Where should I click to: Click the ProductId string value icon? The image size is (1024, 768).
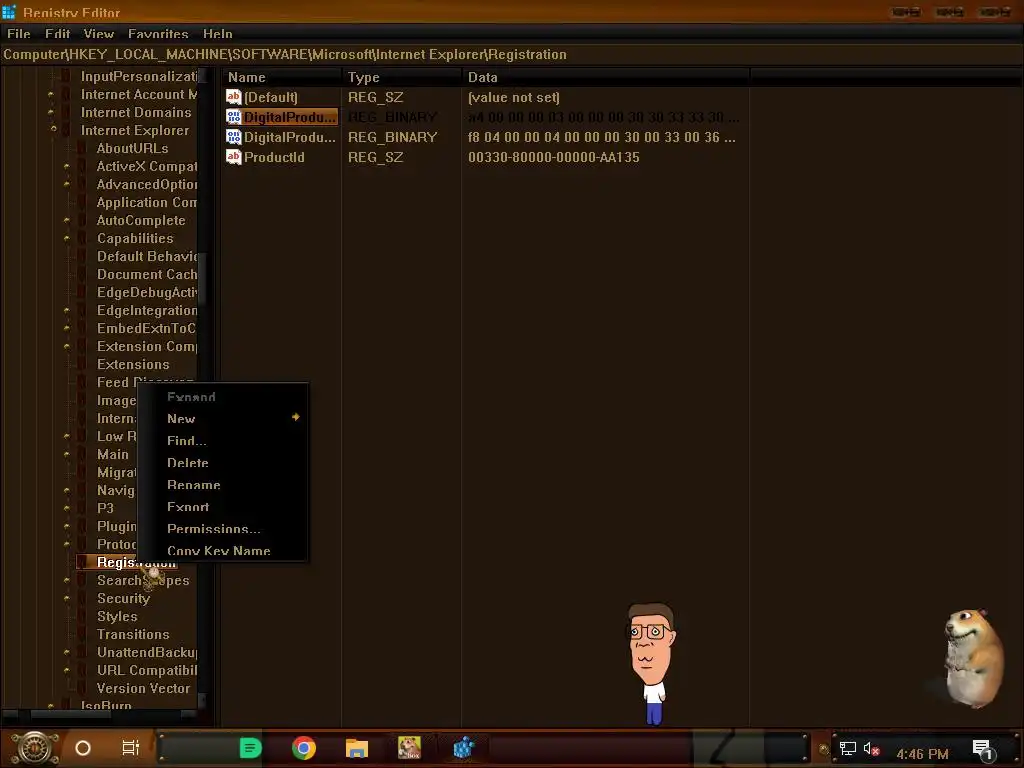pyautogui.click(x=234, y=157)
